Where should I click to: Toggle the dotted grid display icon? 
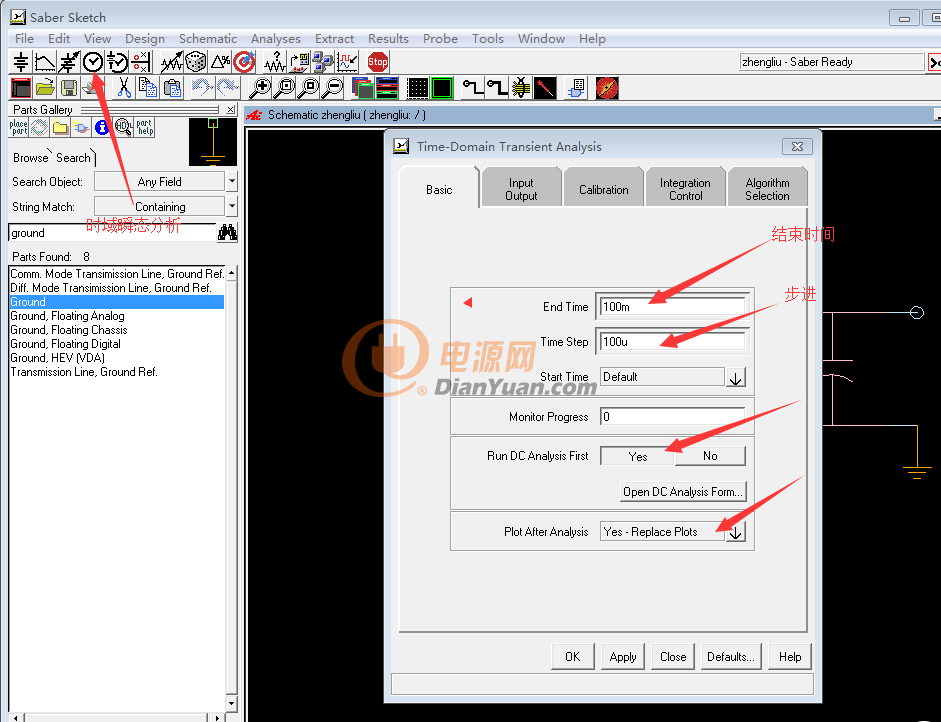[x=418, y=88]
